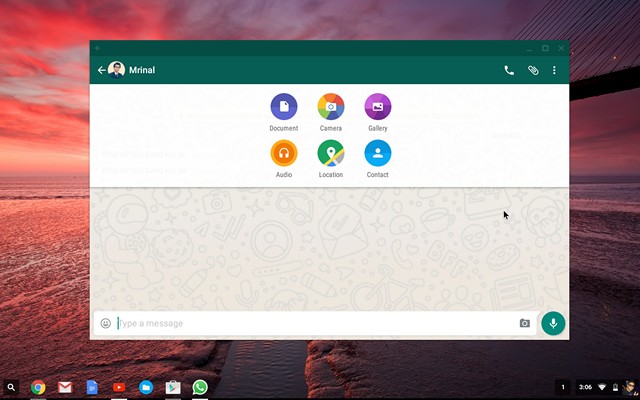Viewport: 640px width, 400px height.
Task: Open the notification counter showing 1
Action: [x=563, y=387]
